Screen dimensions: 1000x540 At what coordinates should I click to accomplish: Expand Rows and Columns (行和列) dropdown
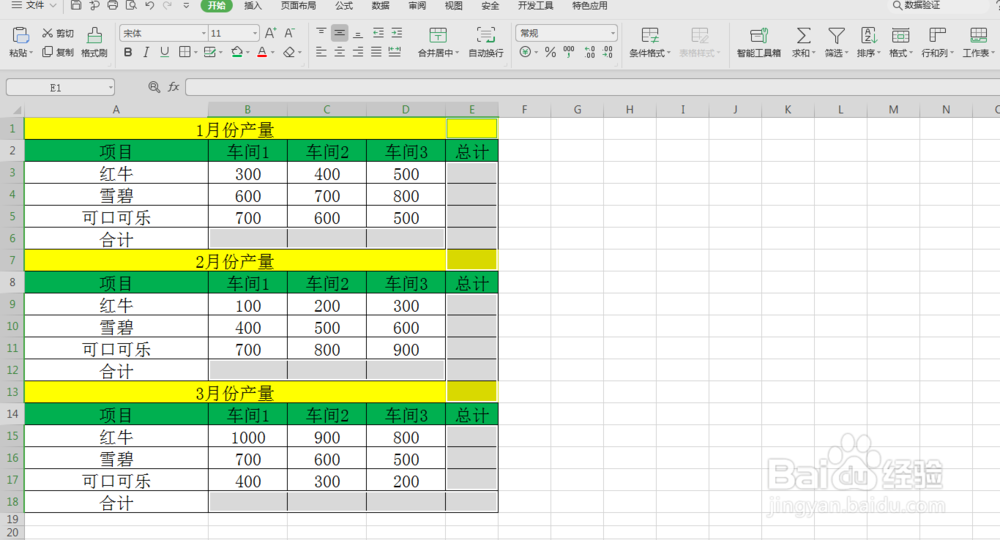click(952, 53)
